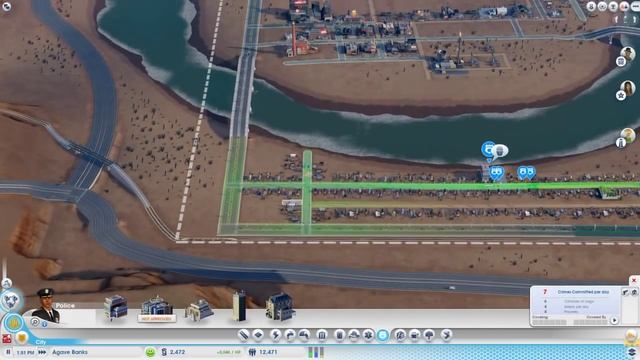Open the RCI demand bars
The width and height of the screenshot is (640, 360).
point(316,352)
